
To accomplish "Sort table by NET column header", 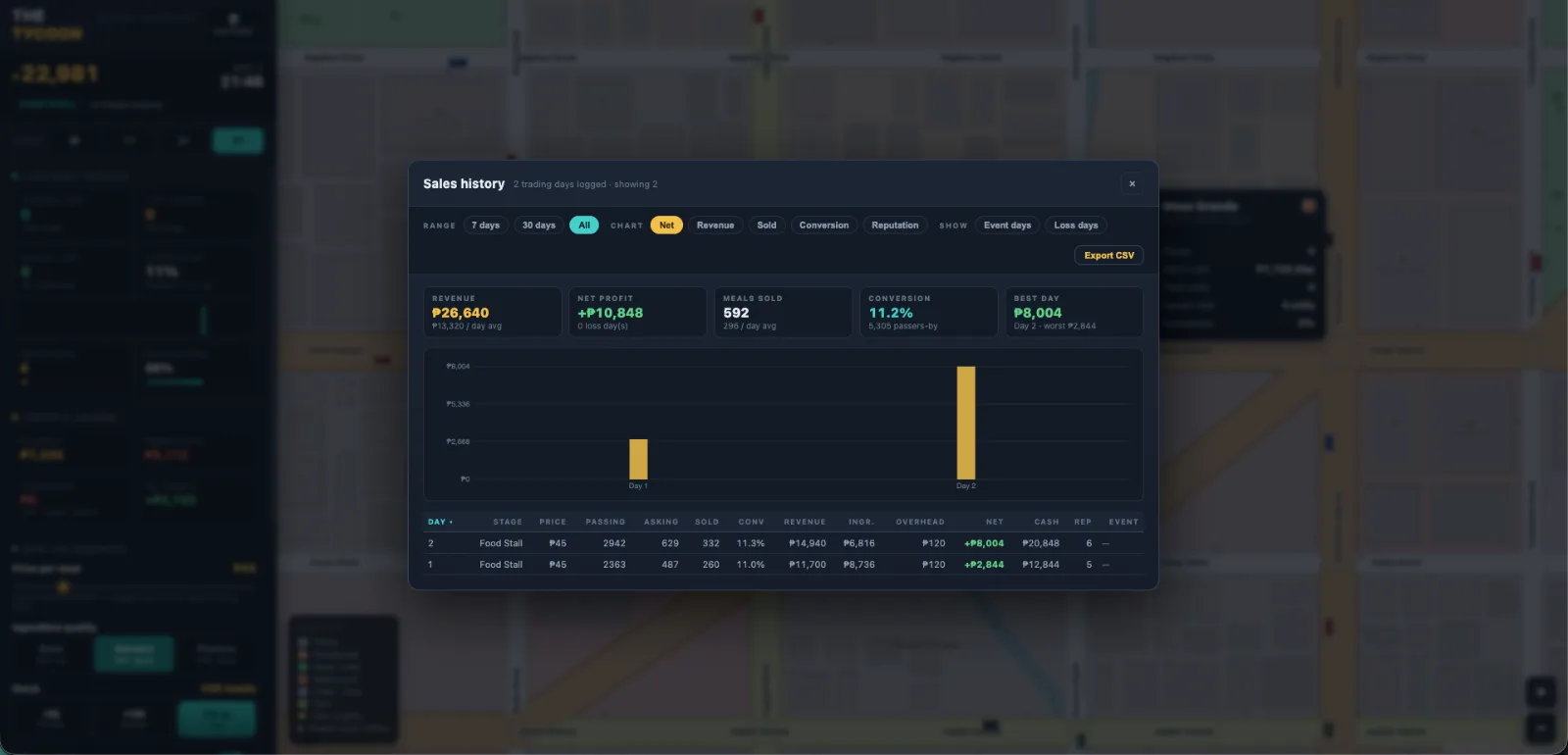I will click(995, 522).
